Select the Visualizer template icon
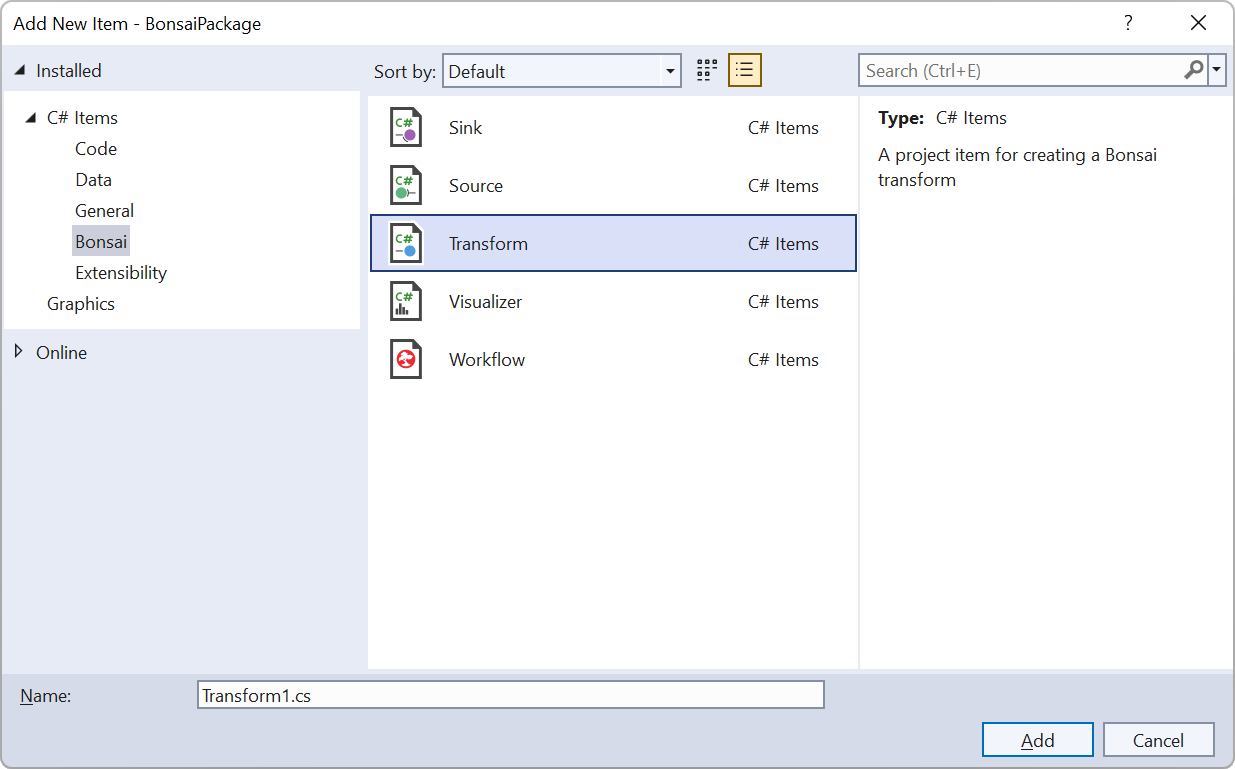The height and width of the screenshot is (769, 1235). 406,302
